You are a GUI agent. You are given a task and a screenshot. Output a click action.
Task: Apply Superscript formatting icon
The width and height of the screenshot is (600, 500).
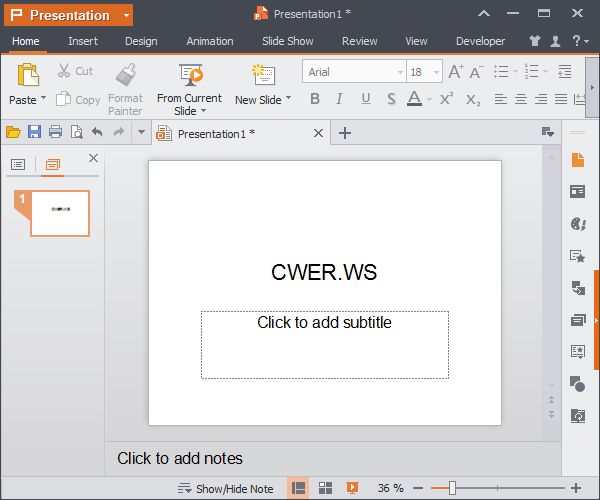[x=446, y=98]
